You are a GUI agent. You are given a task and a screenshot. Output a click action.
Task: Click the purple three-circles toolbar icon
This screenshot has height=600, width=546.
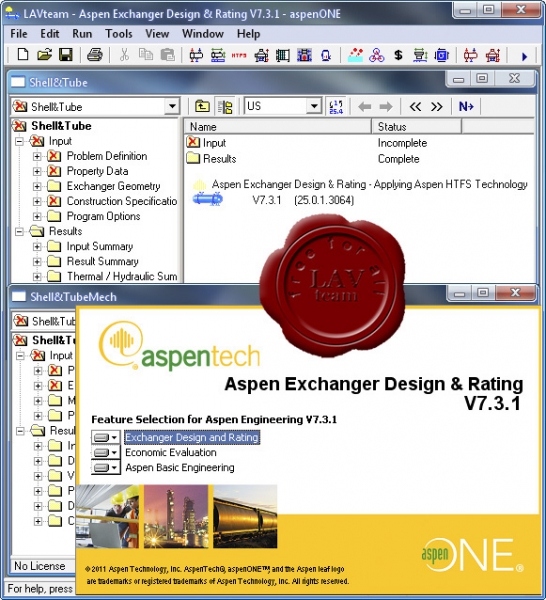coord(376,55)
